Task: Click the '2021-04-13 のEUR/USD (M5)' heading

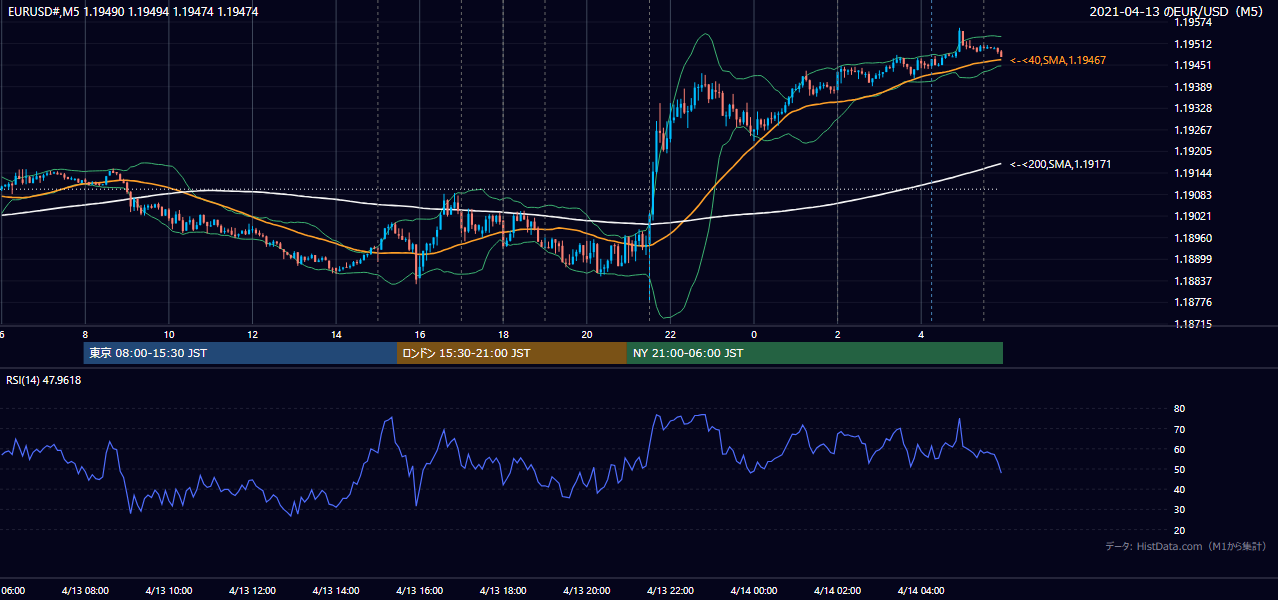Action: [x=1177, y=11]
